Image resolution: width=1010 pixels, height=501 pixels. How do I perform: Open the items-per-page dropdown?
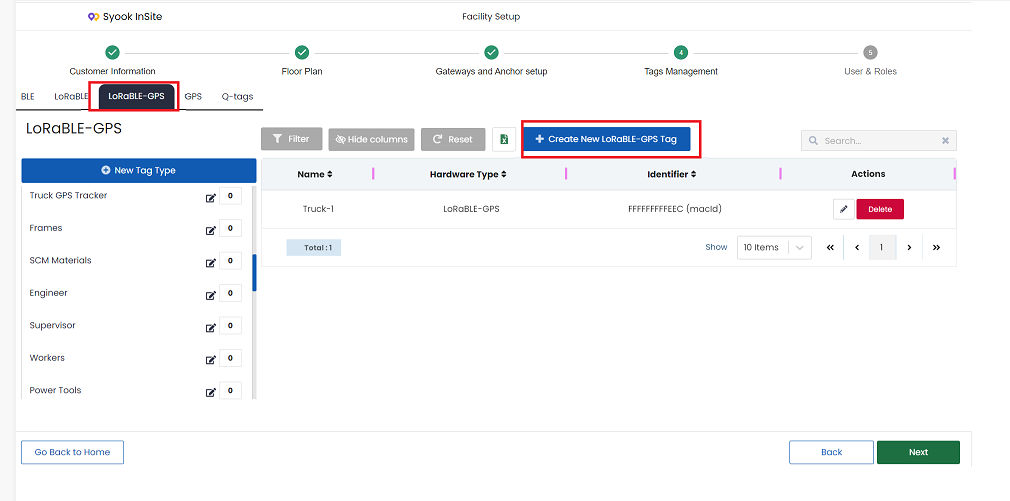774,247
